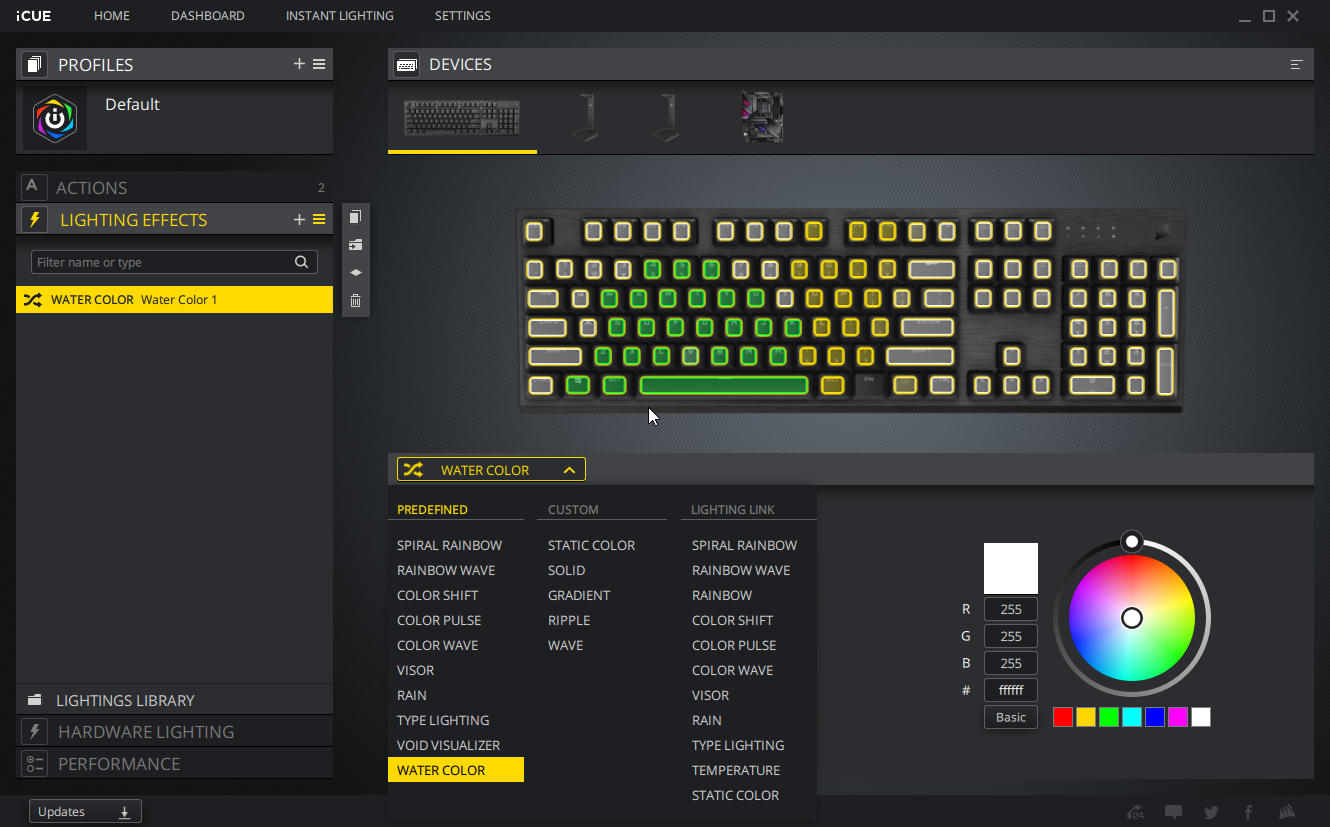1330x827 pixels.
Task: Select Lighting Link Rainbow effect
Action: point(722,595)
